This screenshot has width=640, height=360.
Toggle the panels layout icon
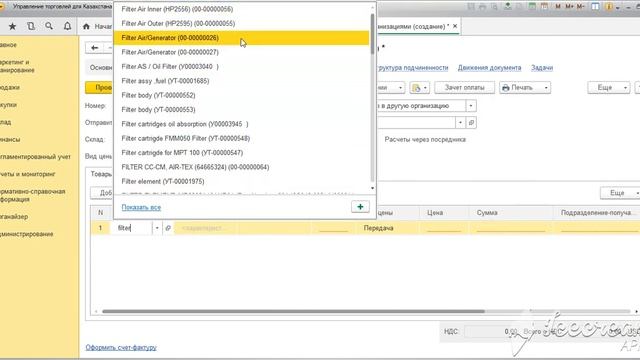(x=596, y=7)
